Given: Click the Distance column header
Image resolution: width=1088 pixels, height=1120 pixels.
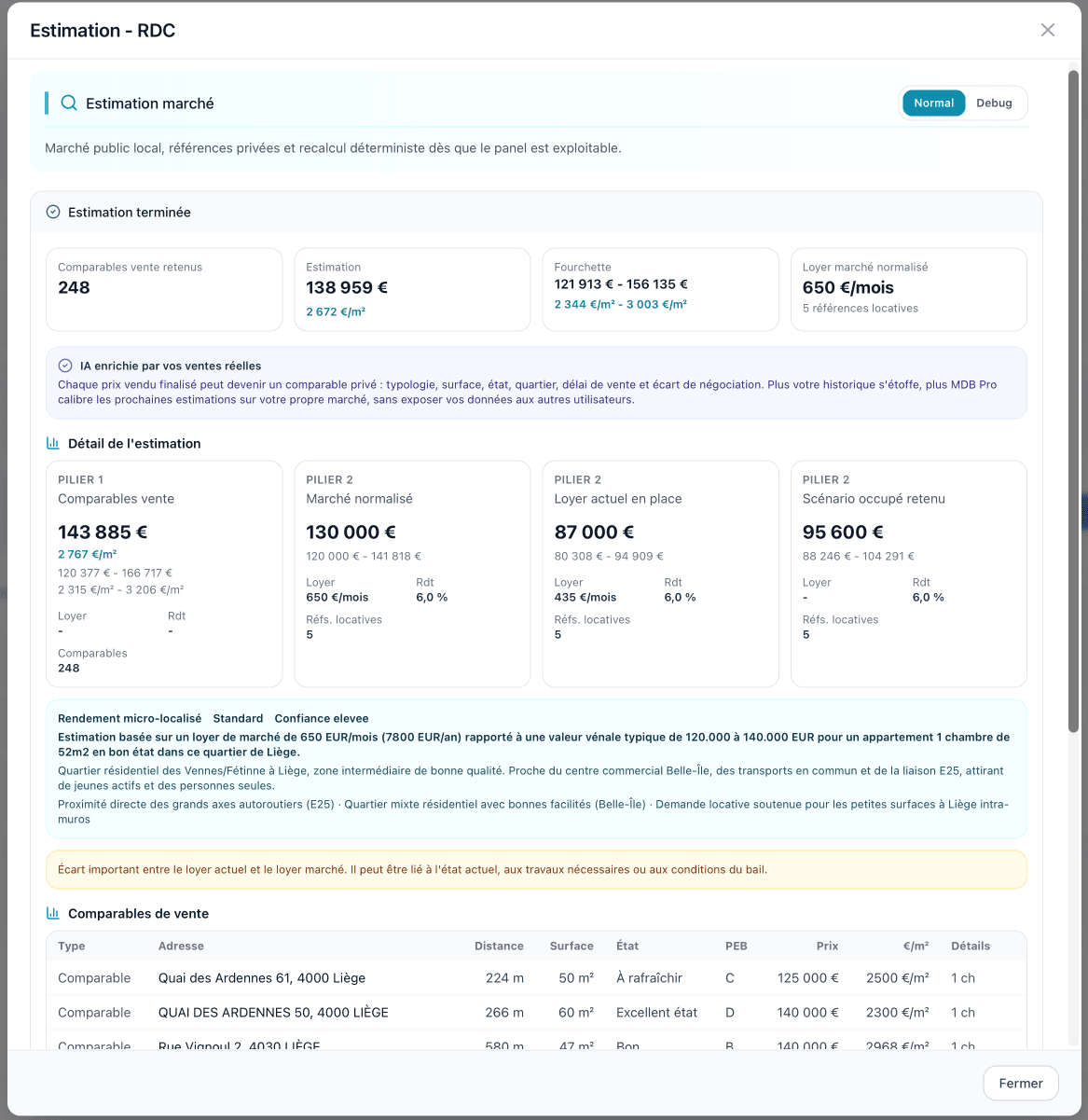Looking at the screenshot, I should click(499, 946).
